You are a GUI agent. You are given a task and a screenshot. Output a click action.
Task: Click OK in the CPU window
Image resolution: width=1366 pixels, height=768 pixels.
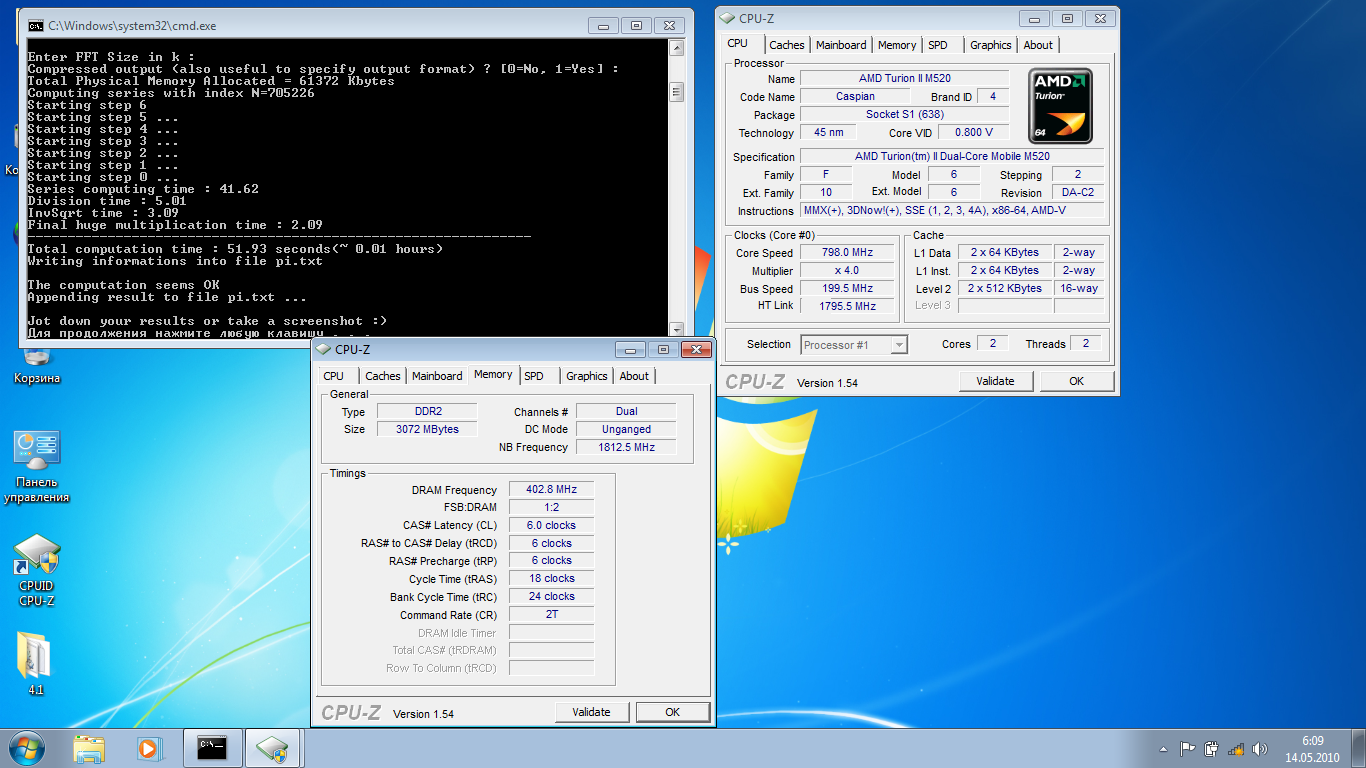click(x=1076, y=381)
